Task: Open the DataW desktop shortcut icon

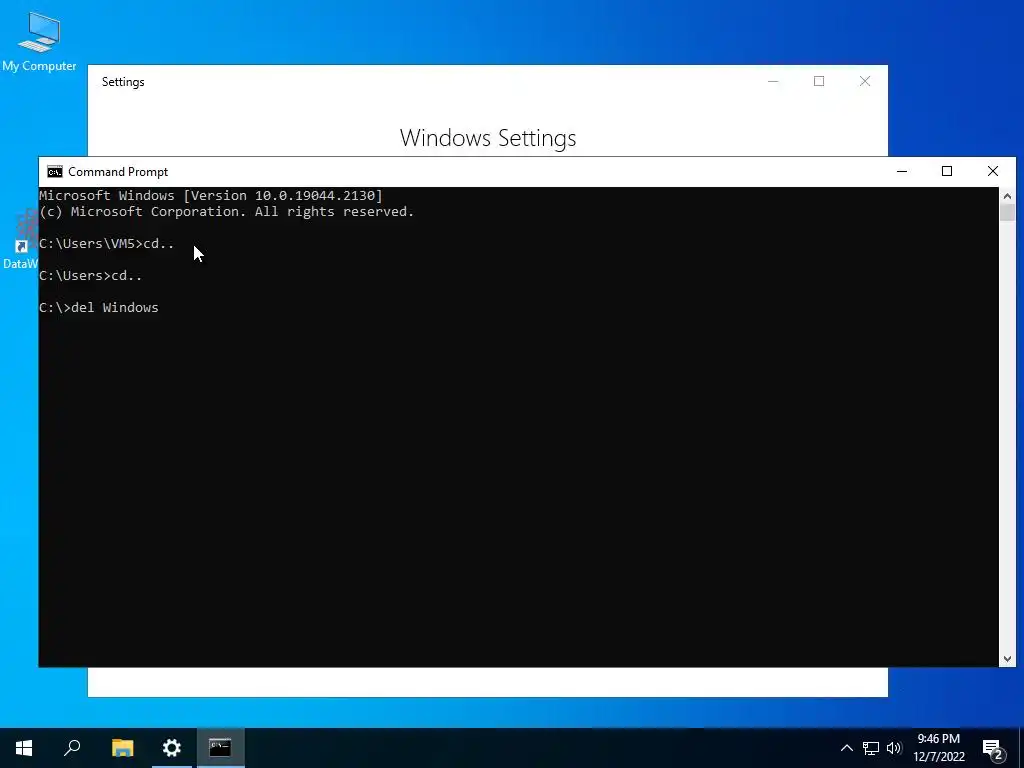Action: click(20, 239)
